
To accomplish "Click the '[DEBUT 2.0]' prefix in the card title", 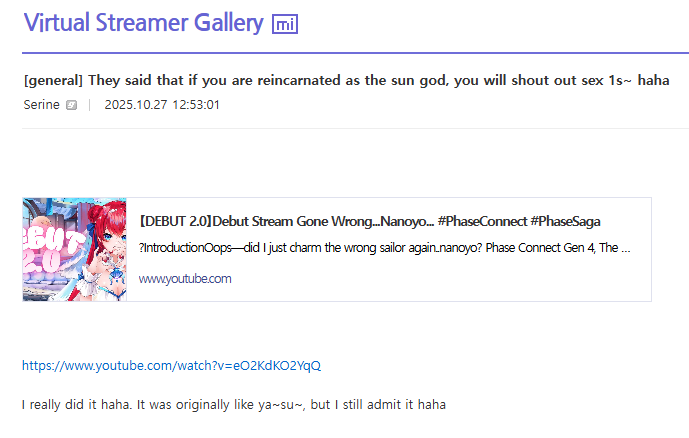I will [x=176, y=221].
